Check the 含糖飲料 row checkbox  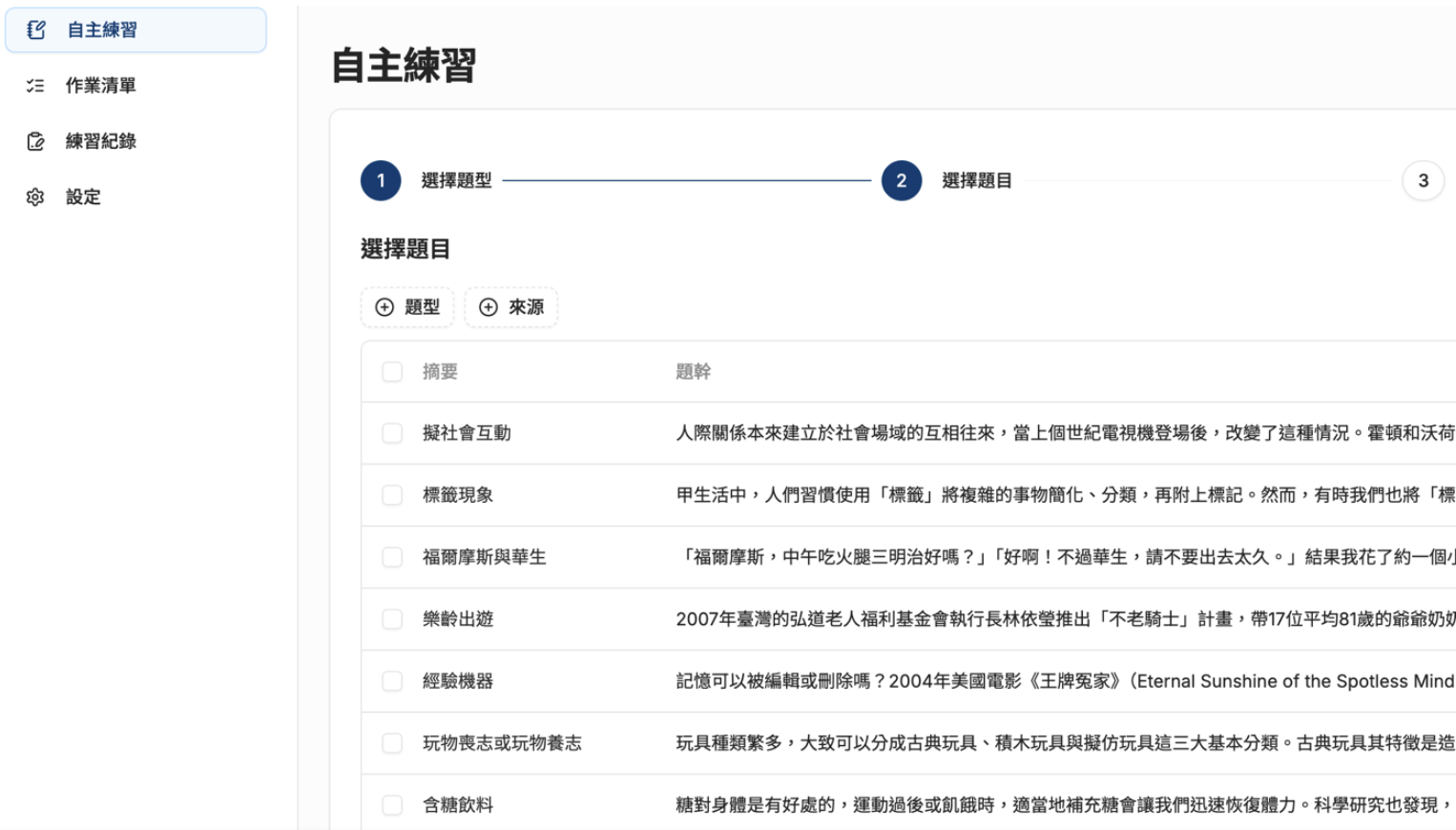coord(392,805)
